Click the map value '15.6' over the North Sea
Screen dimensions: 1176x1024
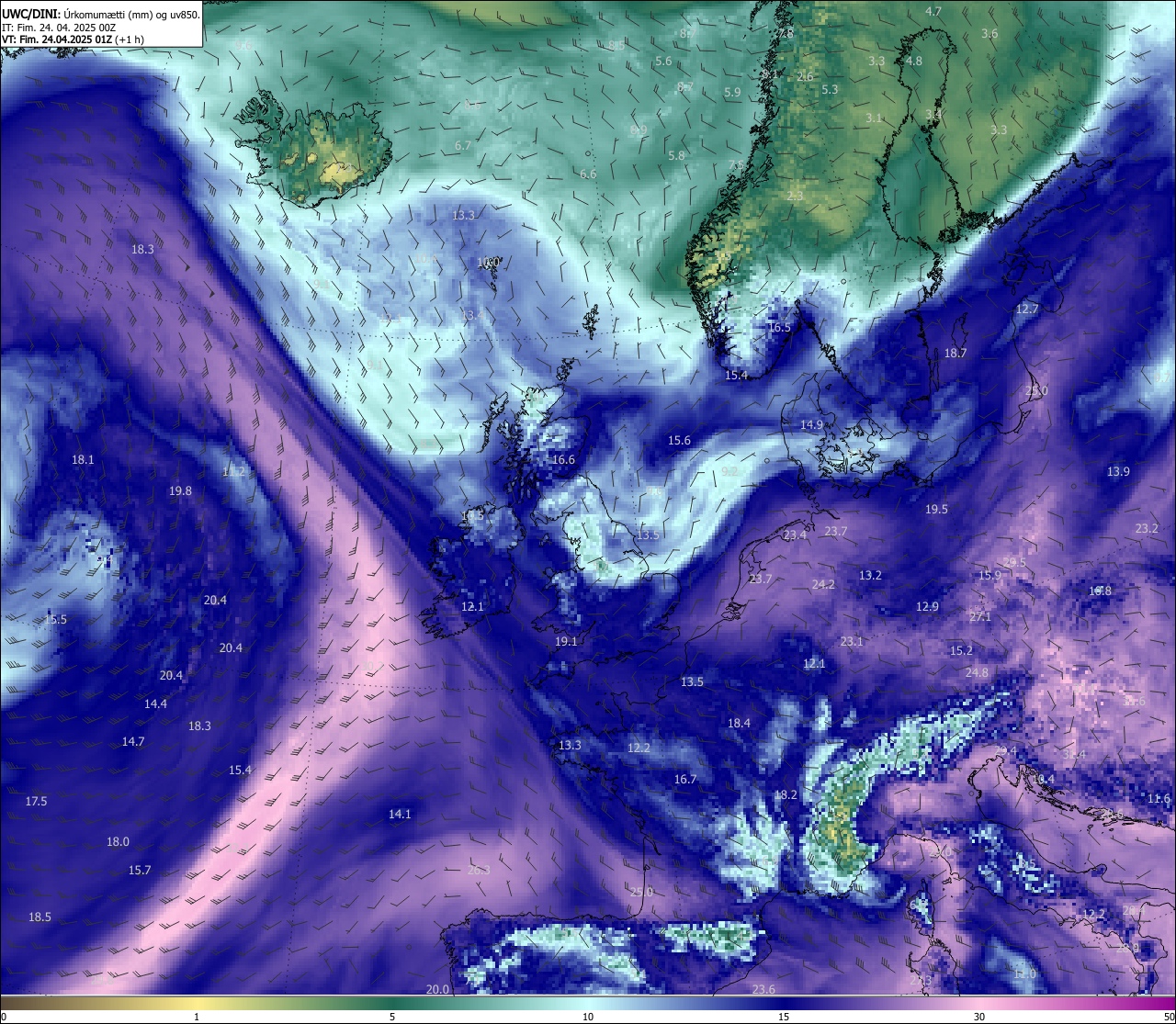(x=679, y=441)
